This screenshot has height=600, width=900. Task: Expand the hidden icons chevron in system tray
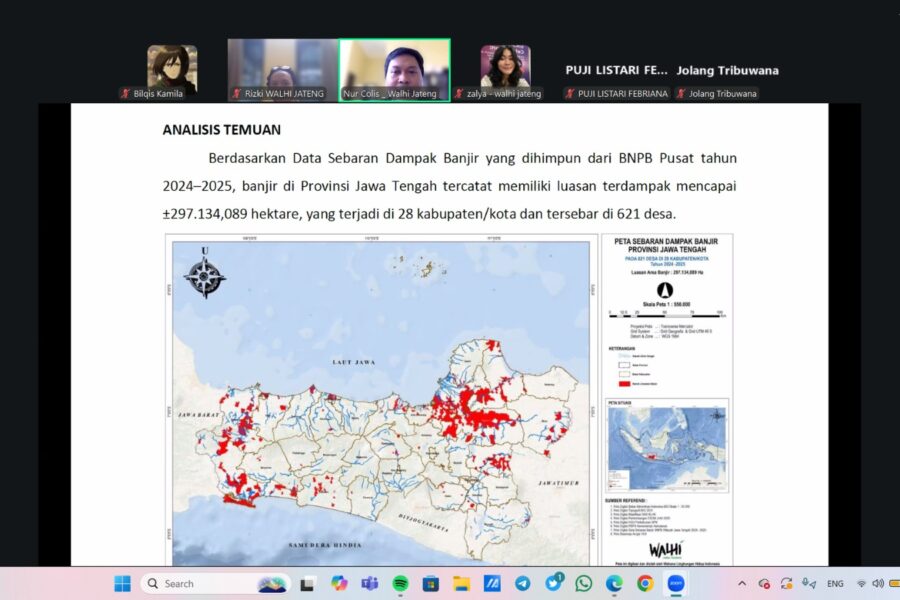point(742,583)
